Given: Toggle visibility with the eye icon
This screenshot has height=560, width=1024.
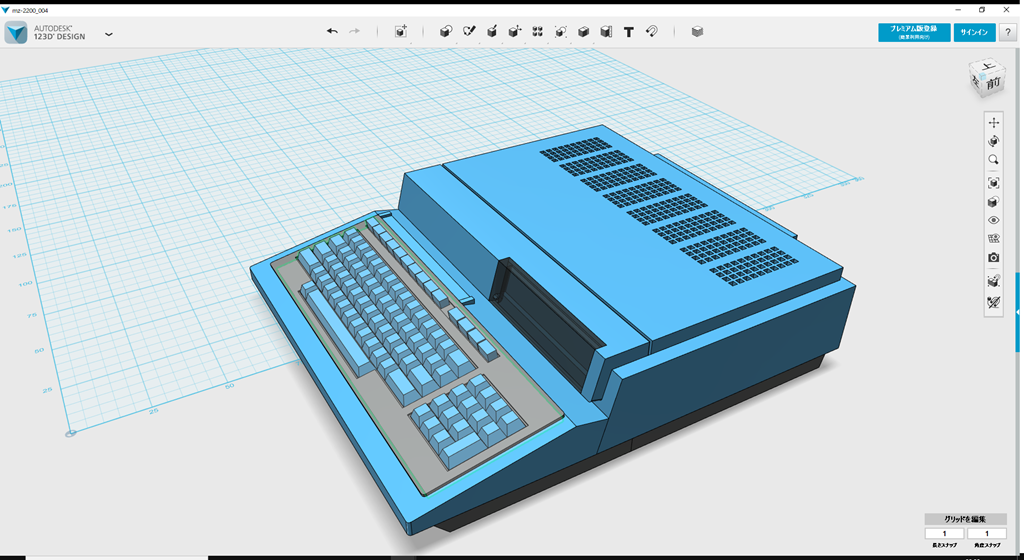Looking at the screenshot, I should (x=993, y=220).
